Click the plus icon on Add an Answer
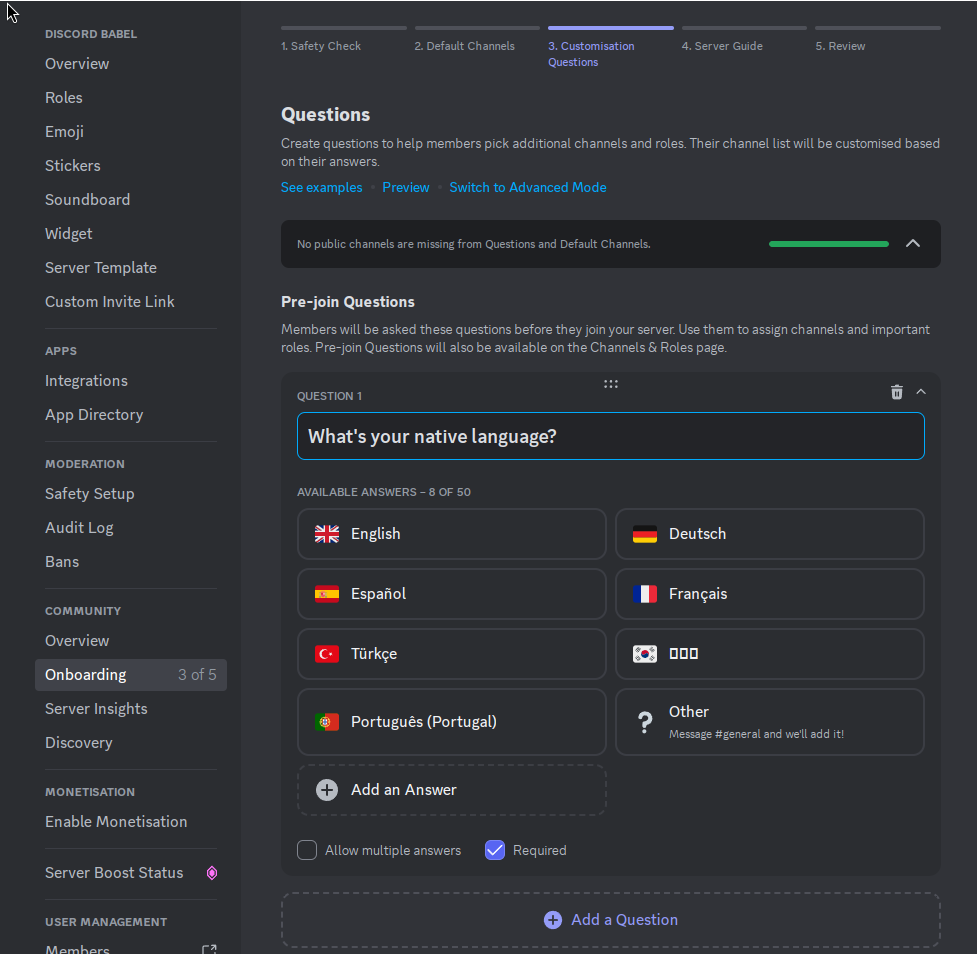The width and height of the screenshot is (977, 954). 326,789
